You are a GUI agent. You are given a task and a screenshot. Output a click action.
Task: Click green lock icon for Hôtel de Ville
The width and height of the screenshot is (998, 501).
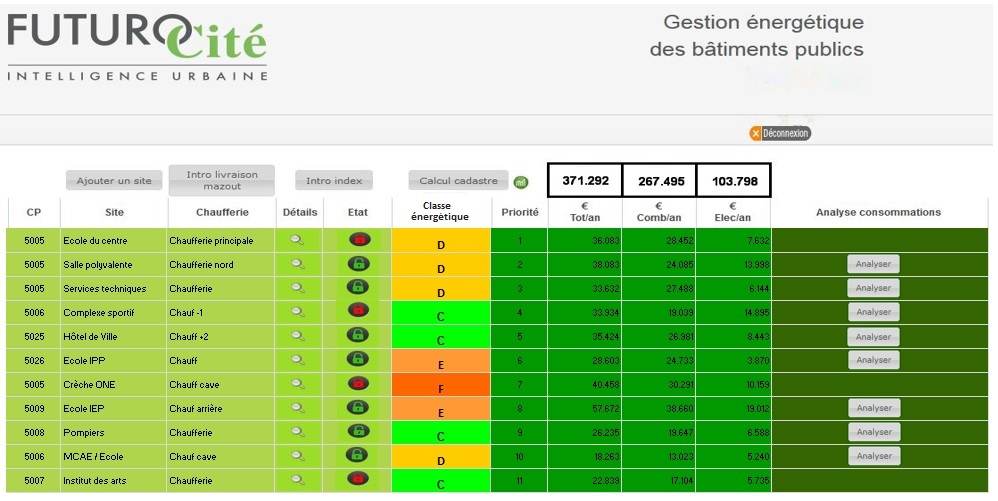(x=358, y=334)
